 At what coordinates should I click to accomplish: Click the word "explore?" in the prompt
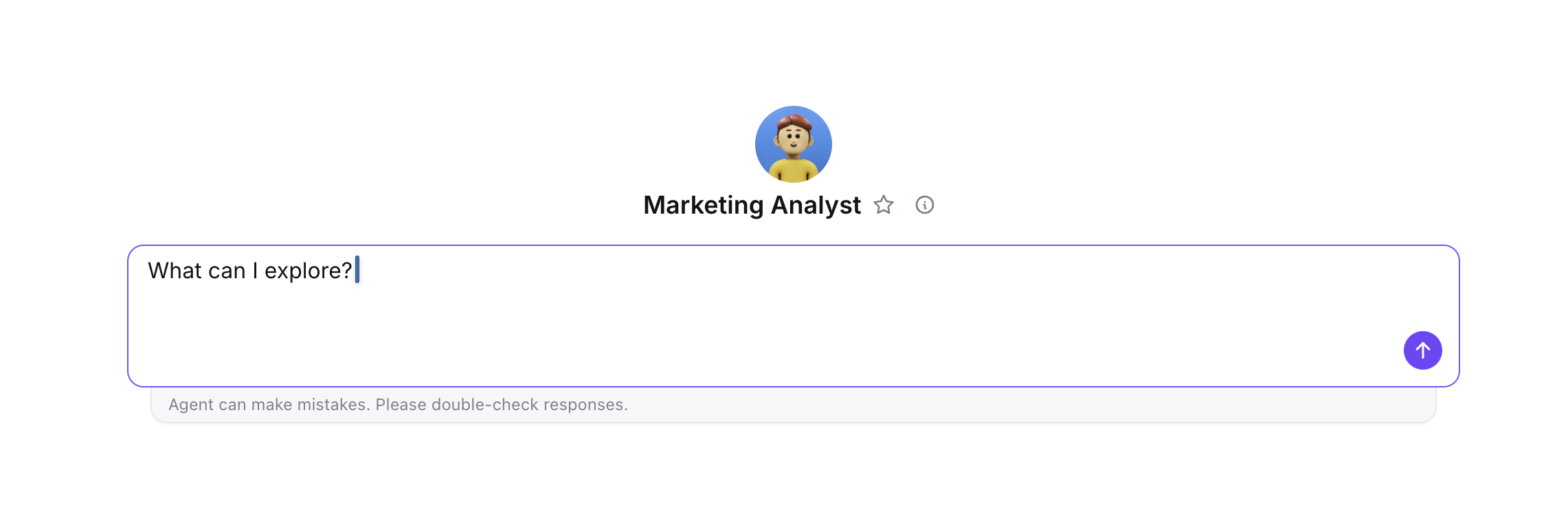309,271
